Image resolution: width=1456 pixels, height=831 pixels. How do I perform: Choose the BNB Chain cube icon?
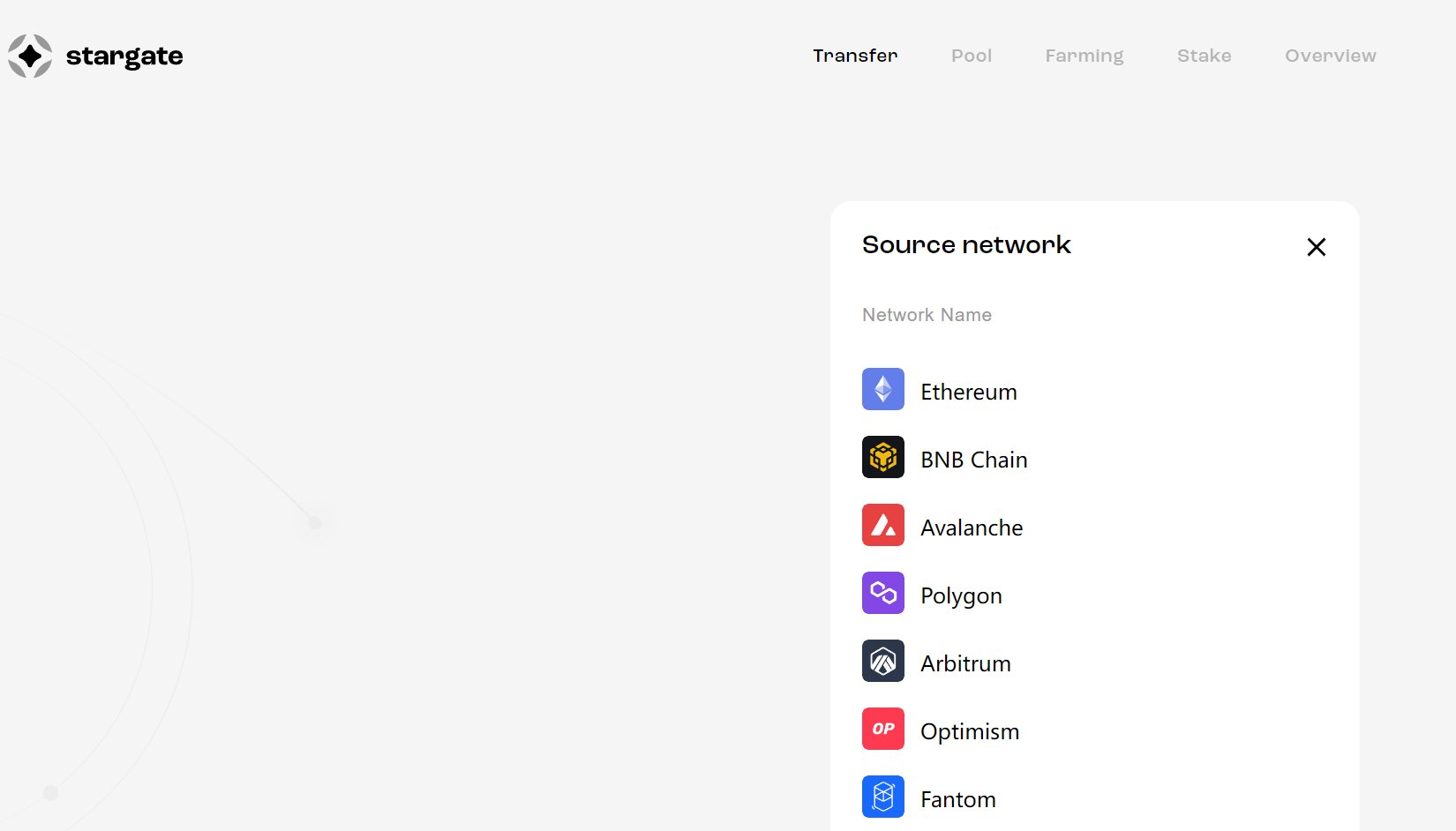[882, 457]
